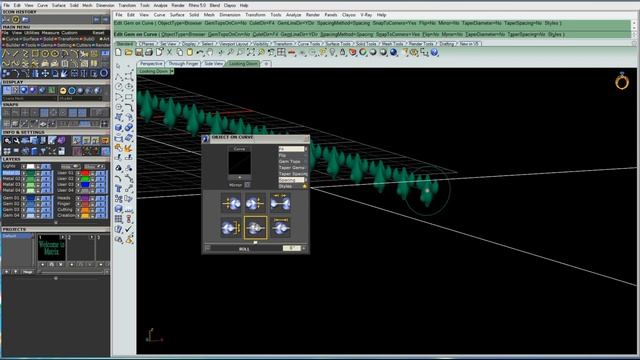Click the New file icon in Rhino toolbar
Screen dimensions: 640x360
pyautogui.click(x=118, y=52)
